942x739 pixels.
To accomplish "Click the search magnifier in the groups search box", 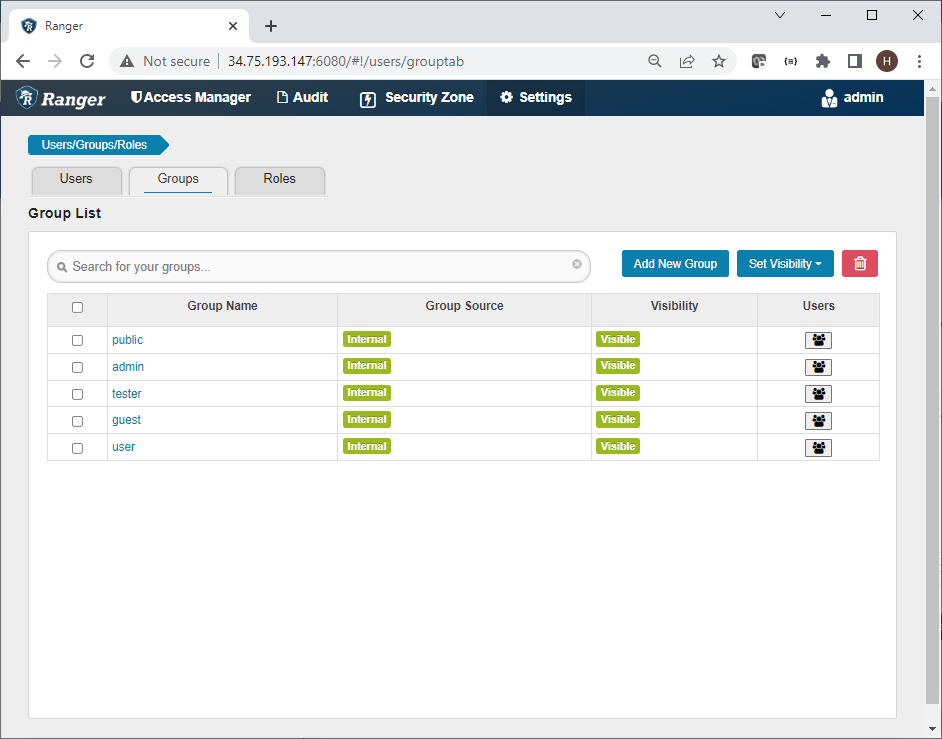I will point(62,266).
